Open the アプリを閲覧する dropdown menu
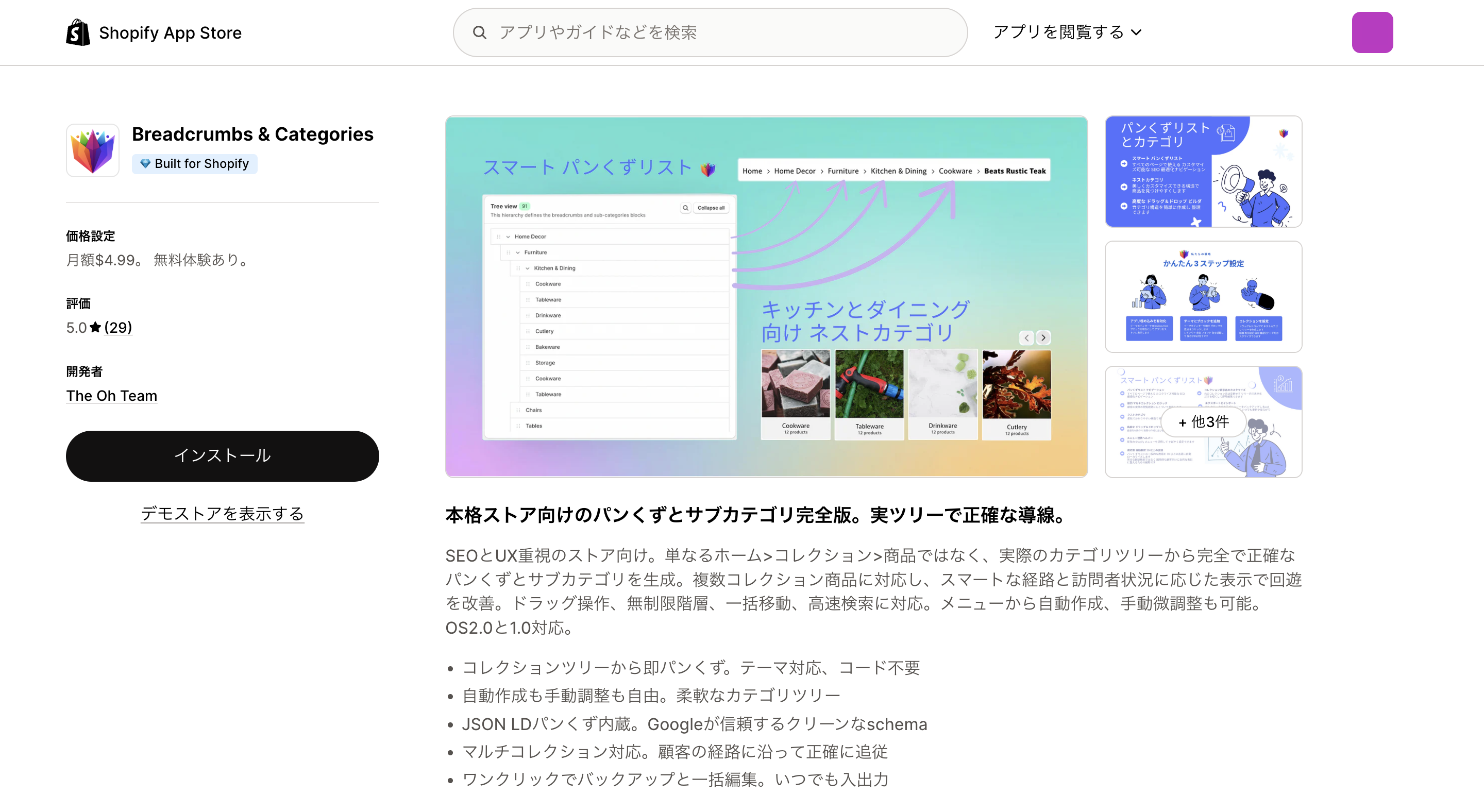Screen dimensions: 1484x812 pyautogui.click(x=1067, y=32)
